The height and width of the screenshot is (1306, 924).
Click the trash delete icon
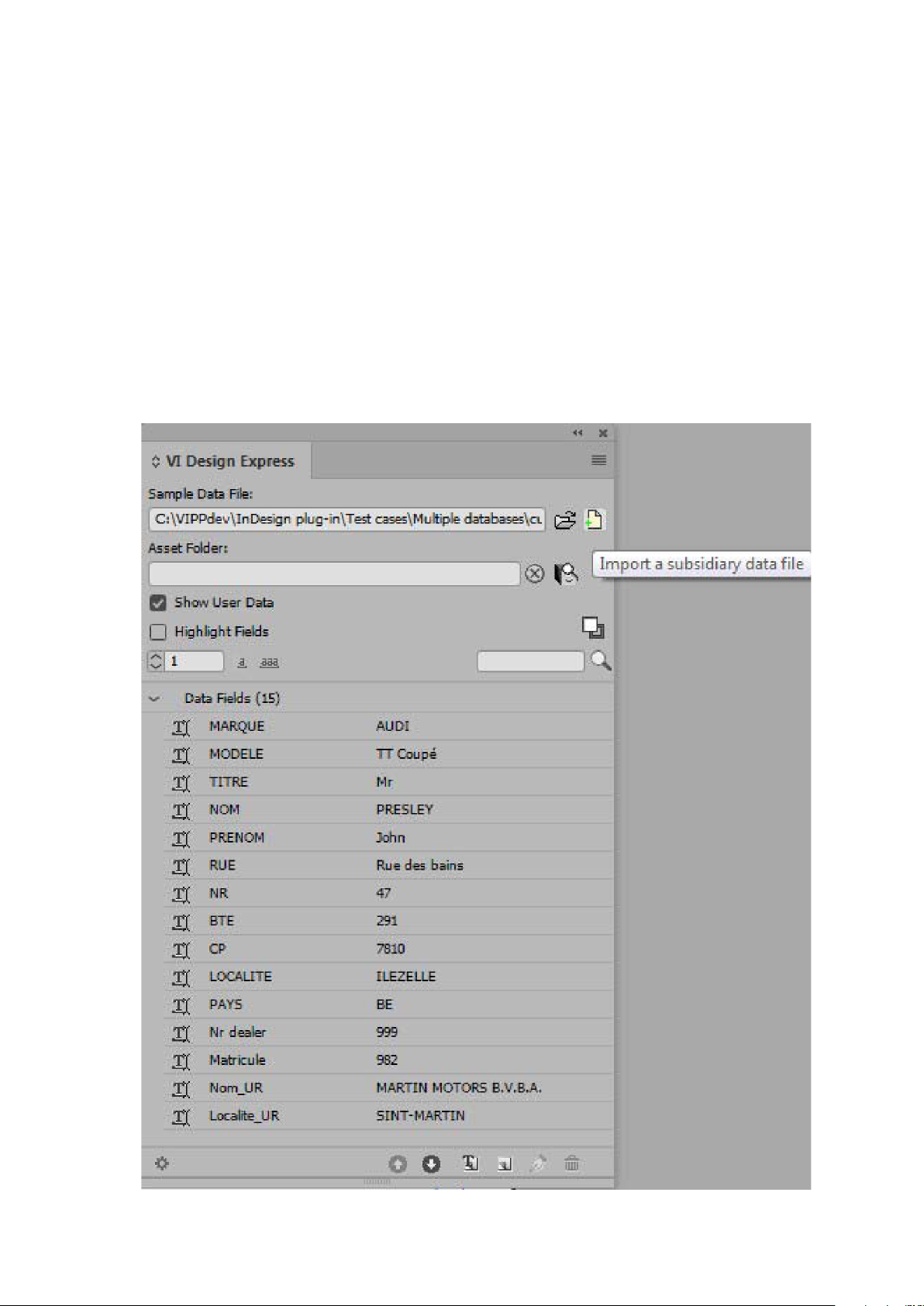coord(572,1163)
